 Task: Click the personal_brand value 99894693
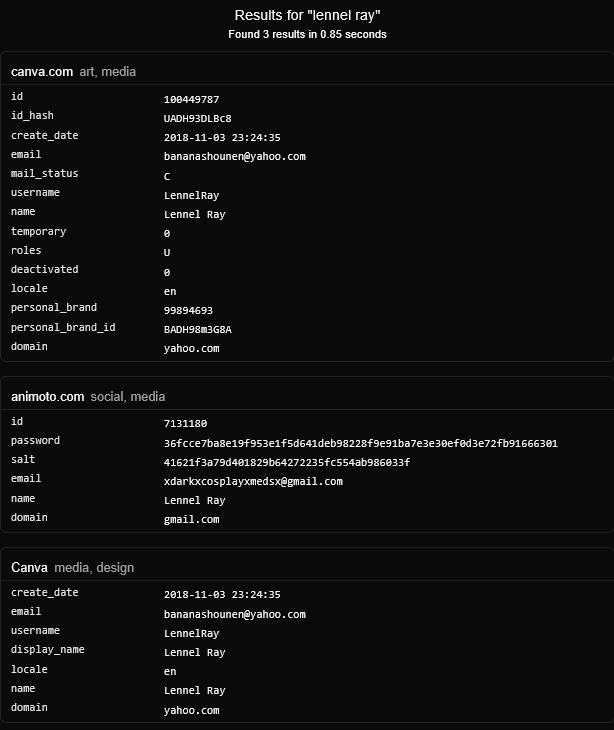(x=188, y=310)
